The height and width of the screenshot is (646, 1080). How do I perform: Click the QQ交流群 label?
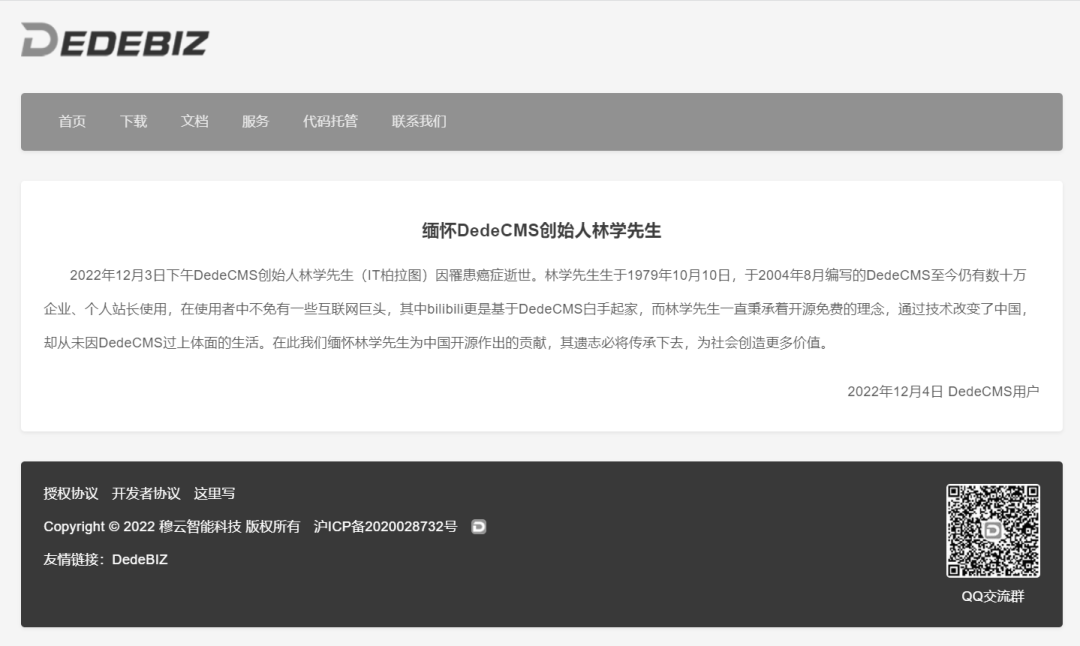pos(993,596)
